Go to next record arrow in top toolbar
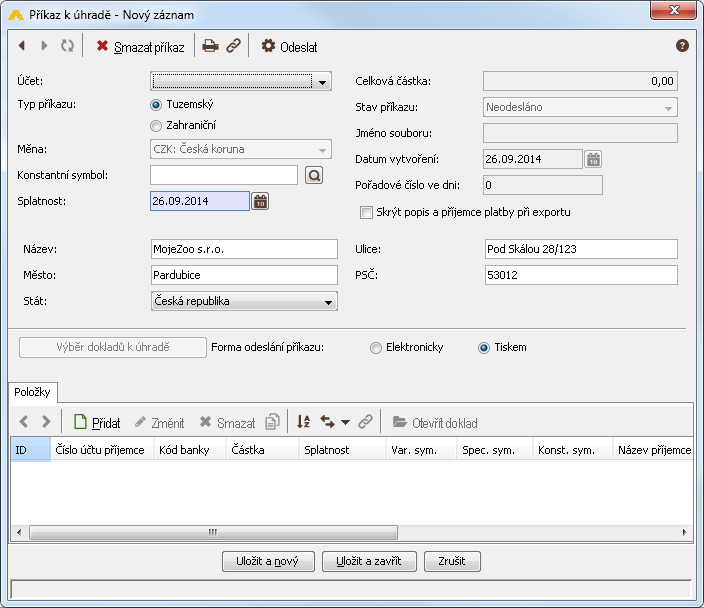The height and width of the screenshot is (608, 704). pos(44,46)
